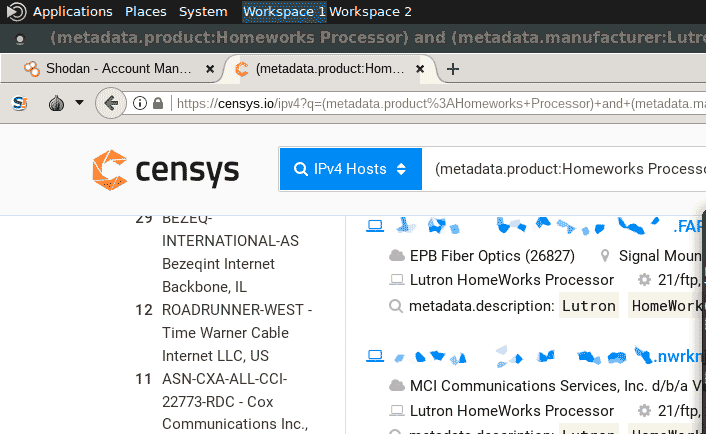Click the computer icon of second host result
This screenshot has width=706, height=434.
[x=375, y=355]
